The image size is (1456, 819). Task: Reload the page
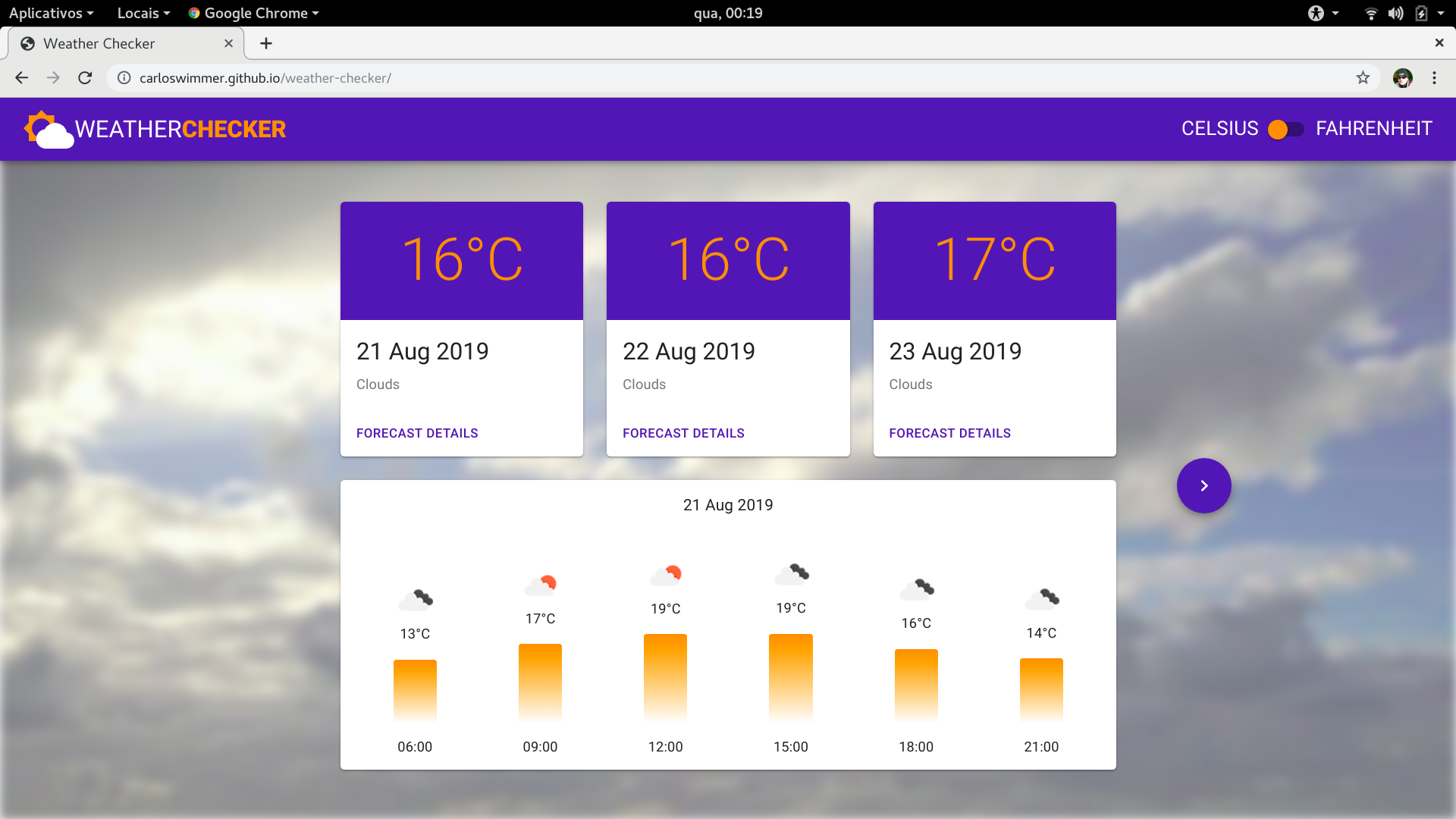tap(85, 78)
